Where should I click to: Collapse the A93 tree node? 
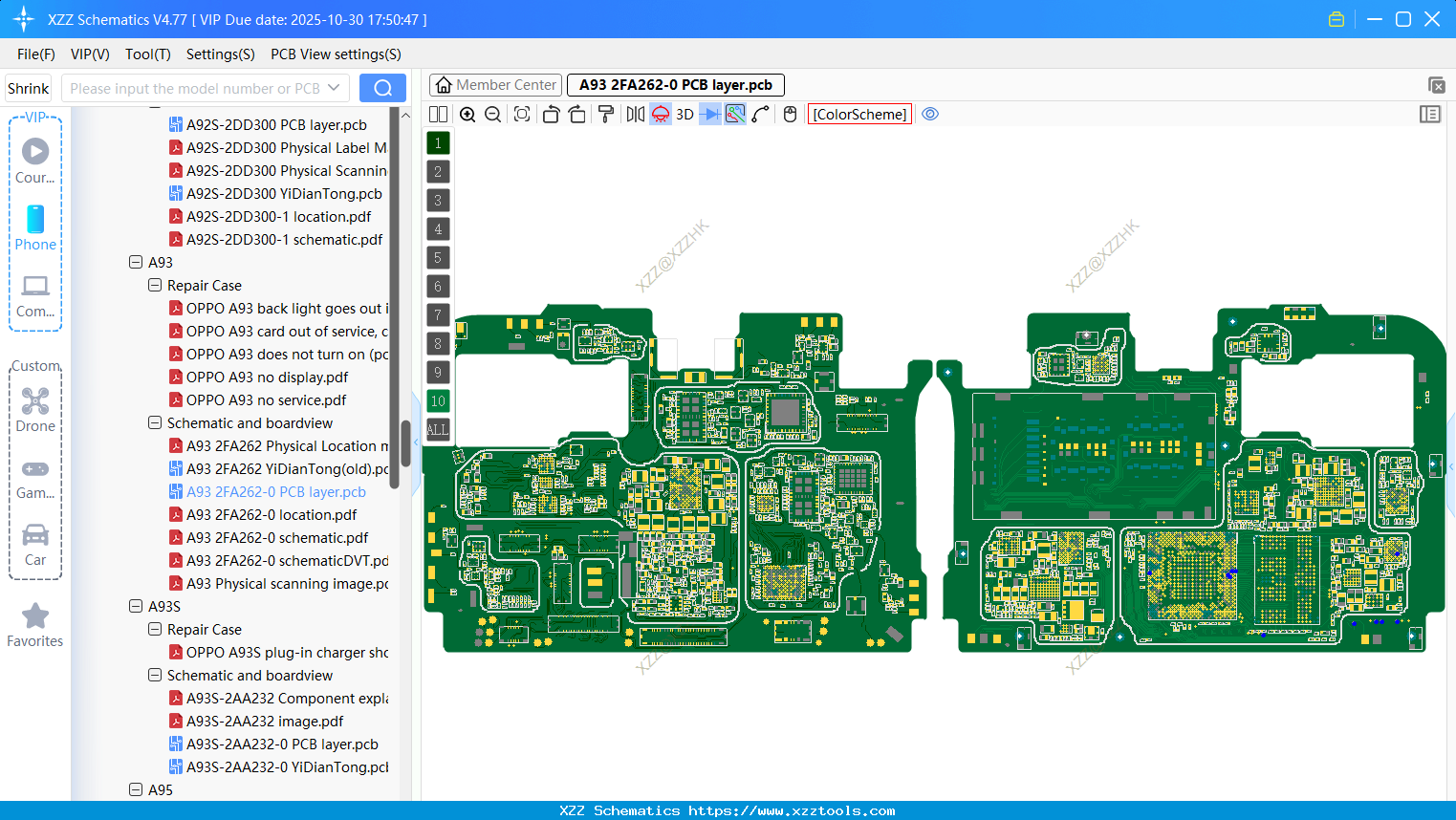[135, 262]
